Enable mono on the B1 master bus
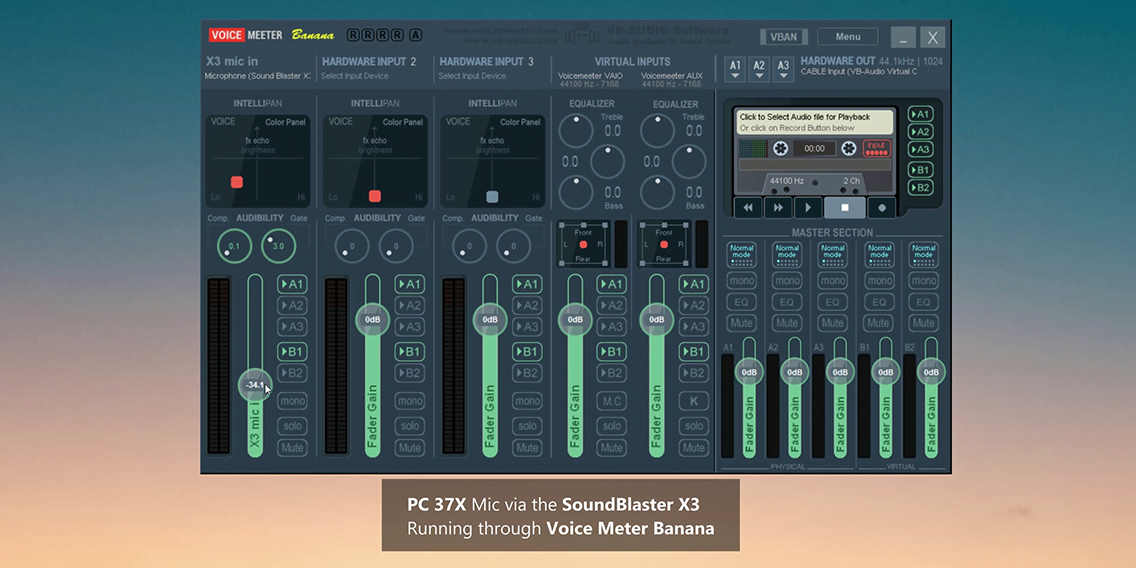 click(879, 280)
